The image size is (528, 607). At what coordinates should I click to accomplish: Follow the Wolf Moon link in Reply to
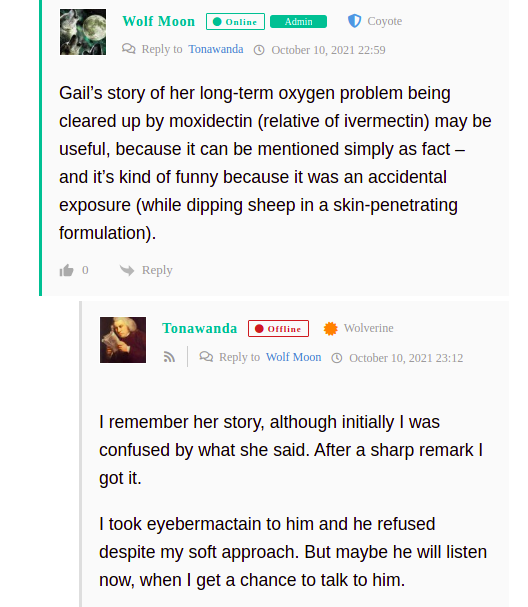click(293, 357)
